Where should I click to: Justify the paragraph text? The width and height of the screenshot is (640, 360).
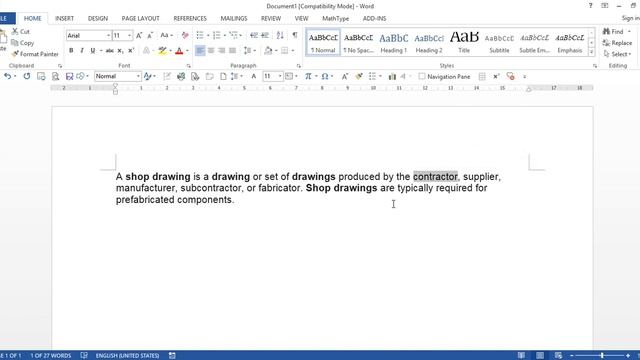coord(232,51)
